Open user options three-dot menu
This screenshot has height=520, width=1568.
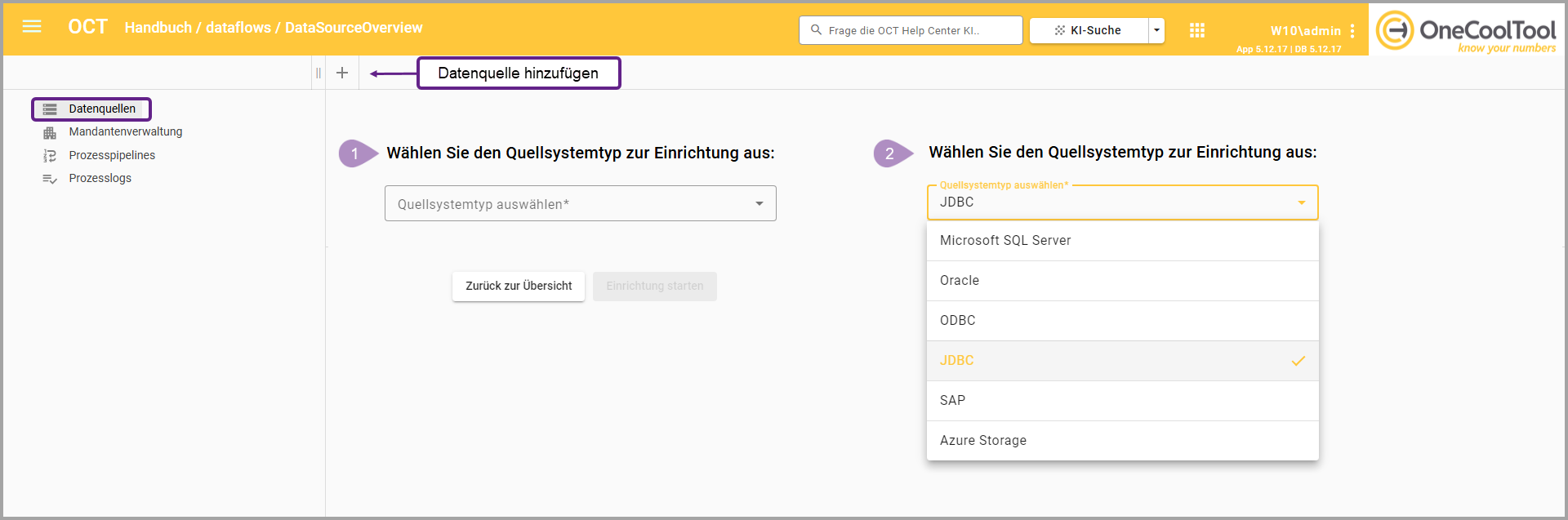point(1352,31)
